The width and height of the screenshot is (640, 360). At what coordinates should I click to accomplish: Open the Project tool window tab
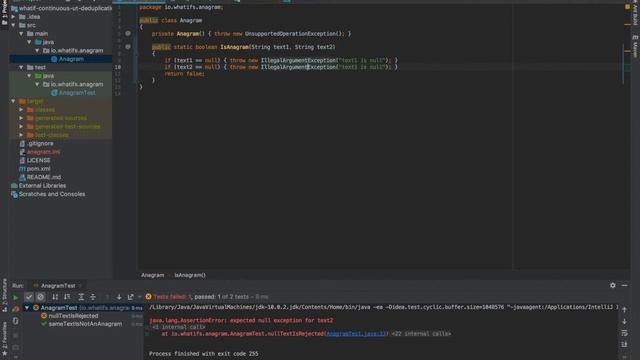pos(4,13)
